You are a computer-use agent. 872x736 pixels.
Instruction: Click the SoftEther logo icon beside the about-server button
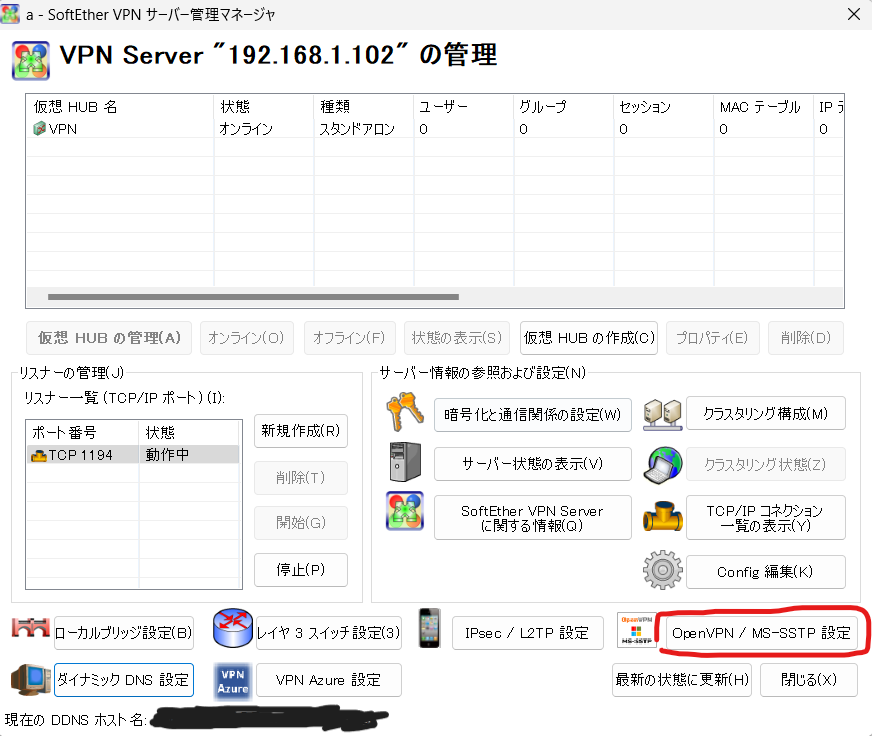pyautogui.click(x=405, y=511)
